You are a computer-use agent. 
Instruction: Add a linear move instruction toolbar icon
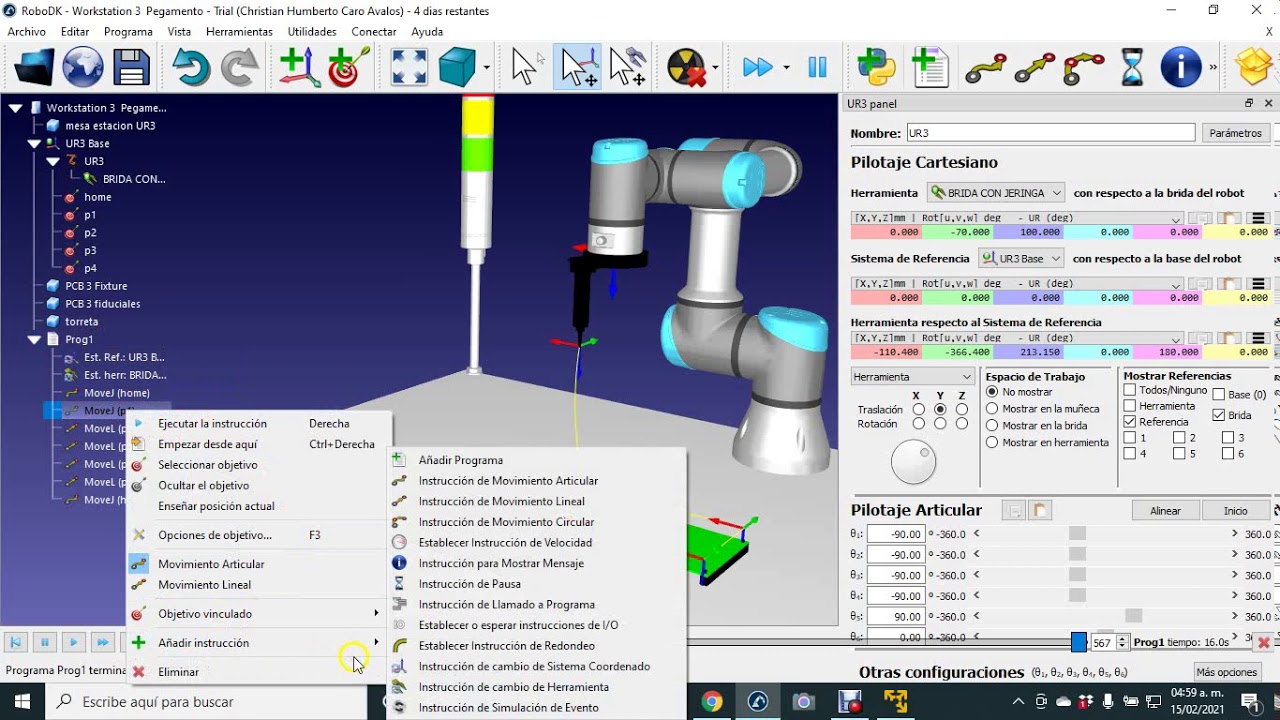(1035, 68)
